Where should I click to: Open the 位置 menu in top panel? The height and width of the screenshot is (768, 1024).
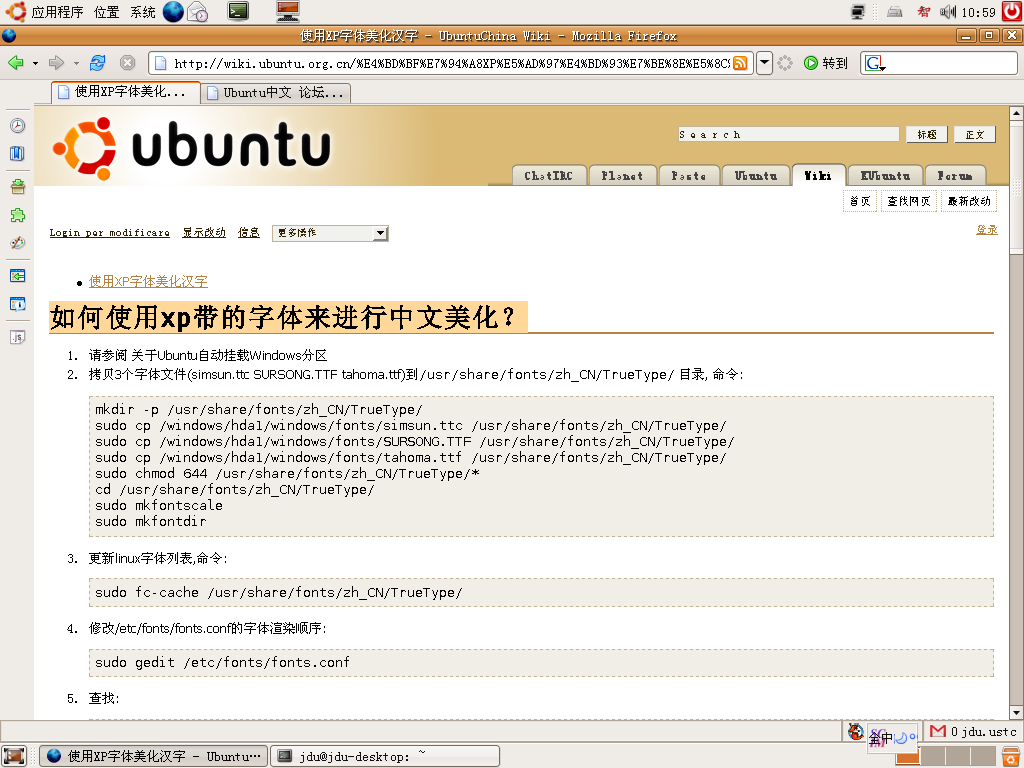(106, 12)
